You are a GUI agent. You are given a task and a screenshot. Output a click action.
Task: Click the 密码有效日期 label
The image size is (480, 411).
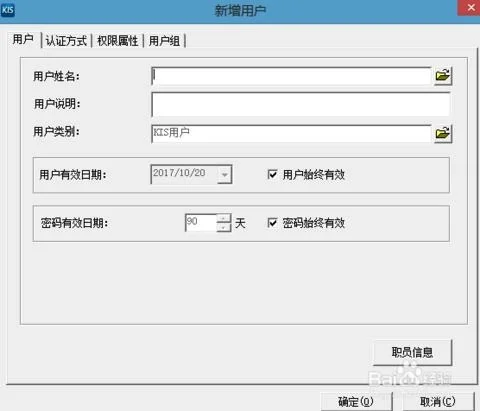click(74, 223)
